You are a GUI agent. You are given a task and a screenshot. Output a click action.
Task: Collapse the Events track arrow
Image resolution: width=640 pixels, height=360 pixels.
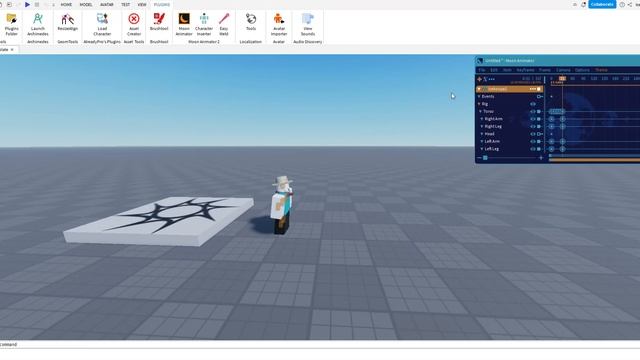pos(479,97)
